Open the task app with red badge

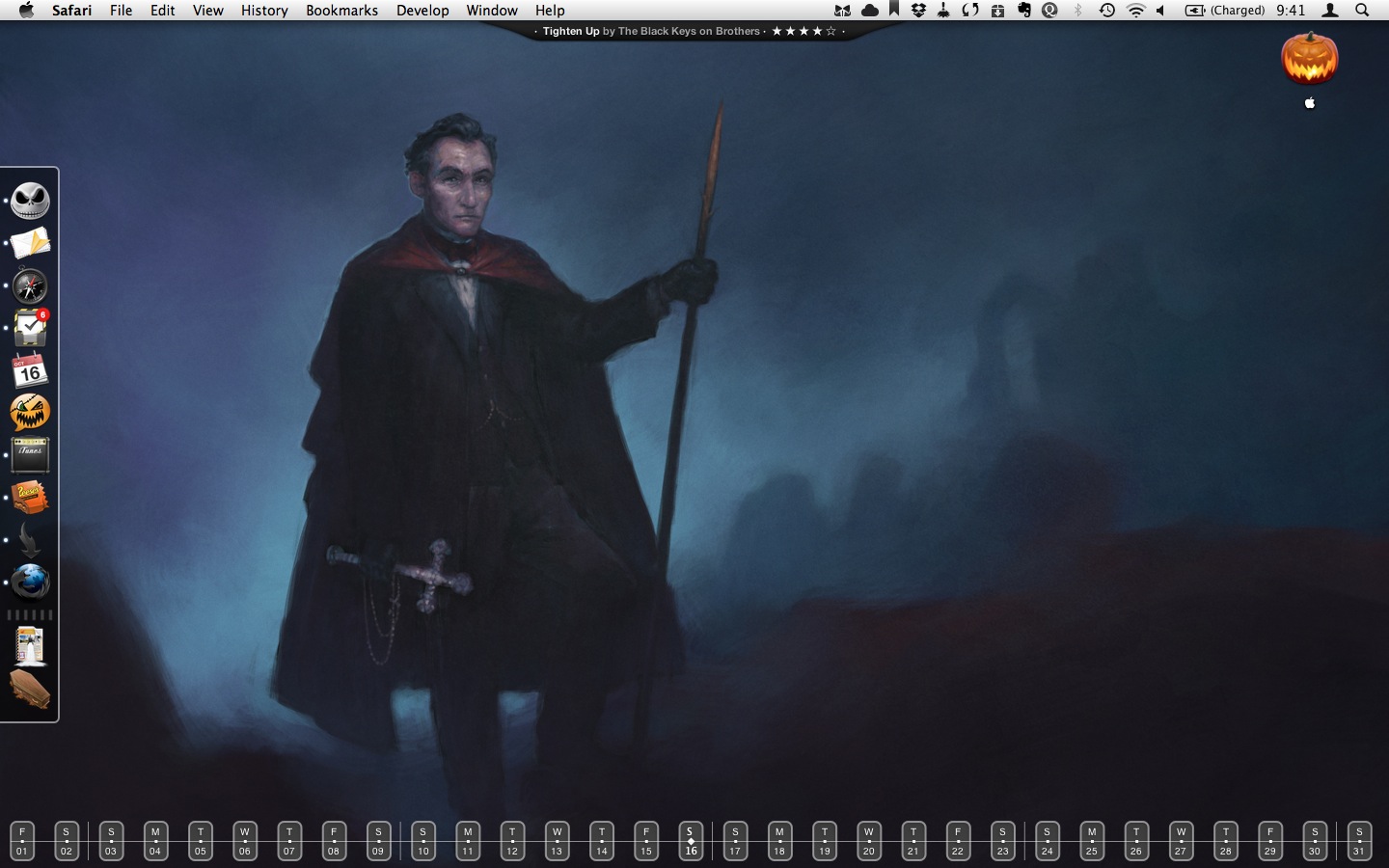(30, 328)
